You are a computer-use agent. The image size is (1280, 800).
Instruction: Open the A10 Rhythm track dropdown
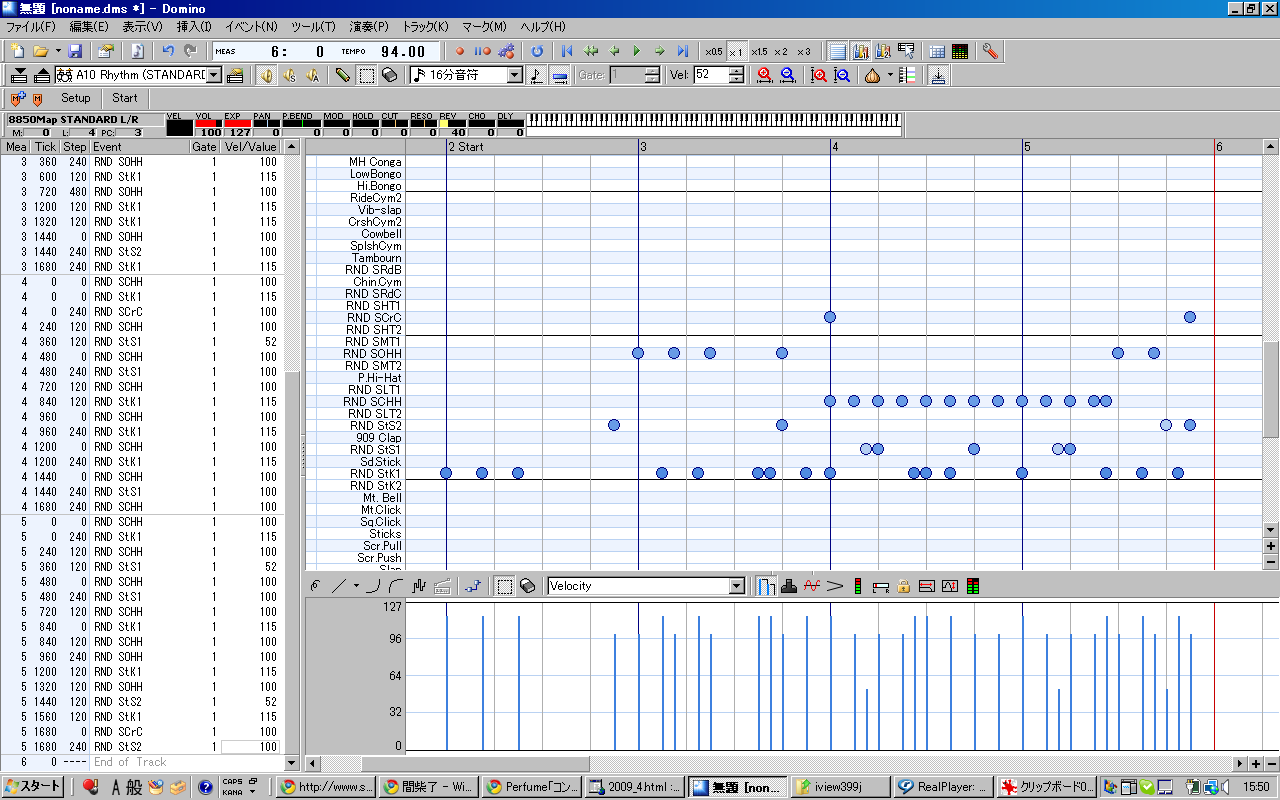(x=214, y=75)
